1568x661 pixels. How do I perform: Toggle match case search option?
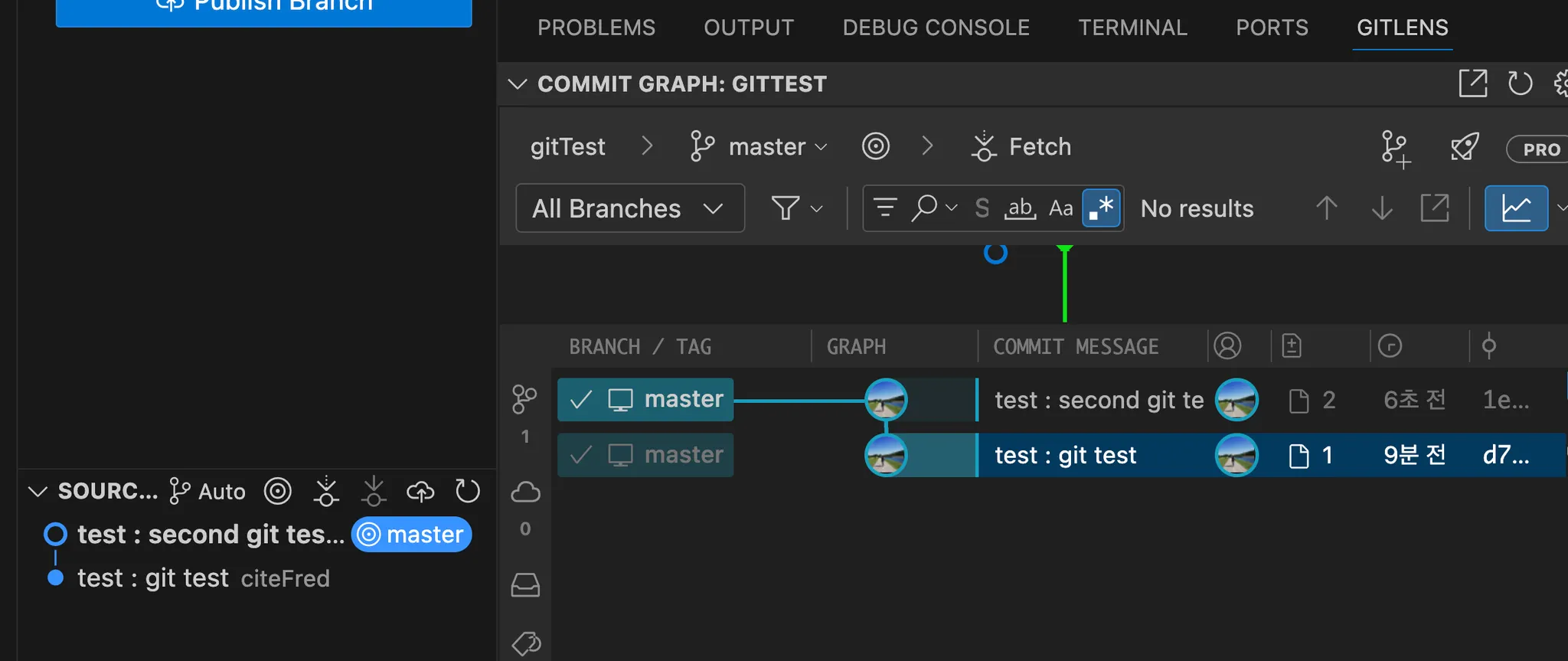tap(1060, 208)
